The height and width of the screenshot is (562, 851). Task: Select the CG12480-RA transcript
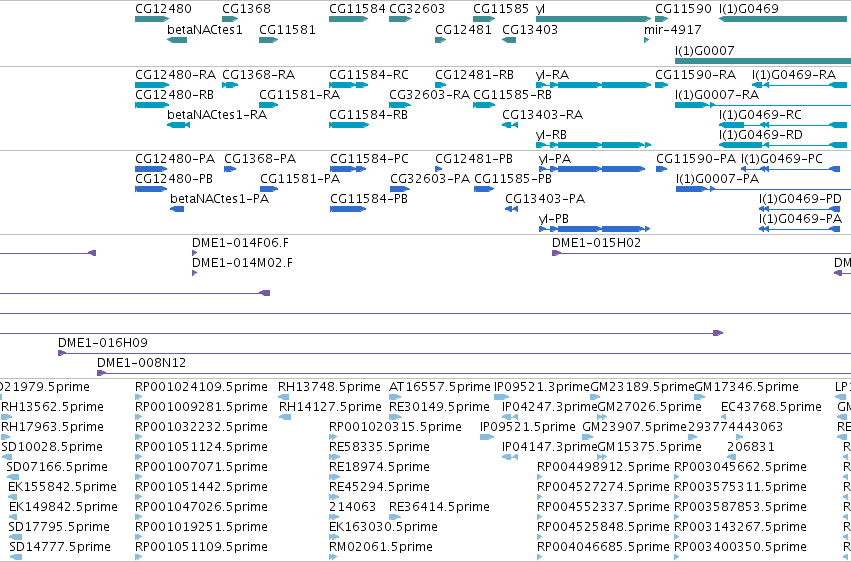click(x=152, y=85)
